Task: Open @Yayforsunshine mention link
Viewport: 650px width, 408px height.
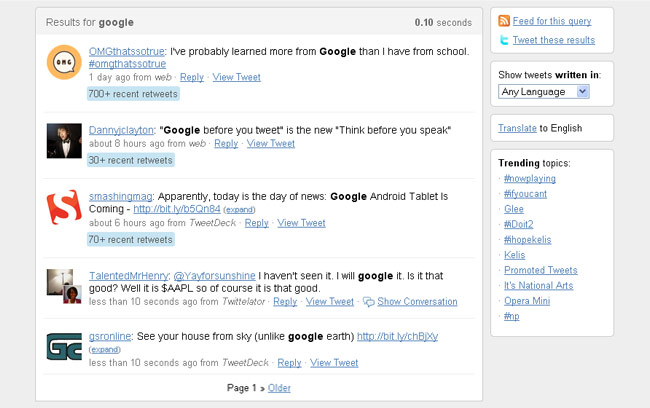Action: pyautogui.click(x=214, y=276)
